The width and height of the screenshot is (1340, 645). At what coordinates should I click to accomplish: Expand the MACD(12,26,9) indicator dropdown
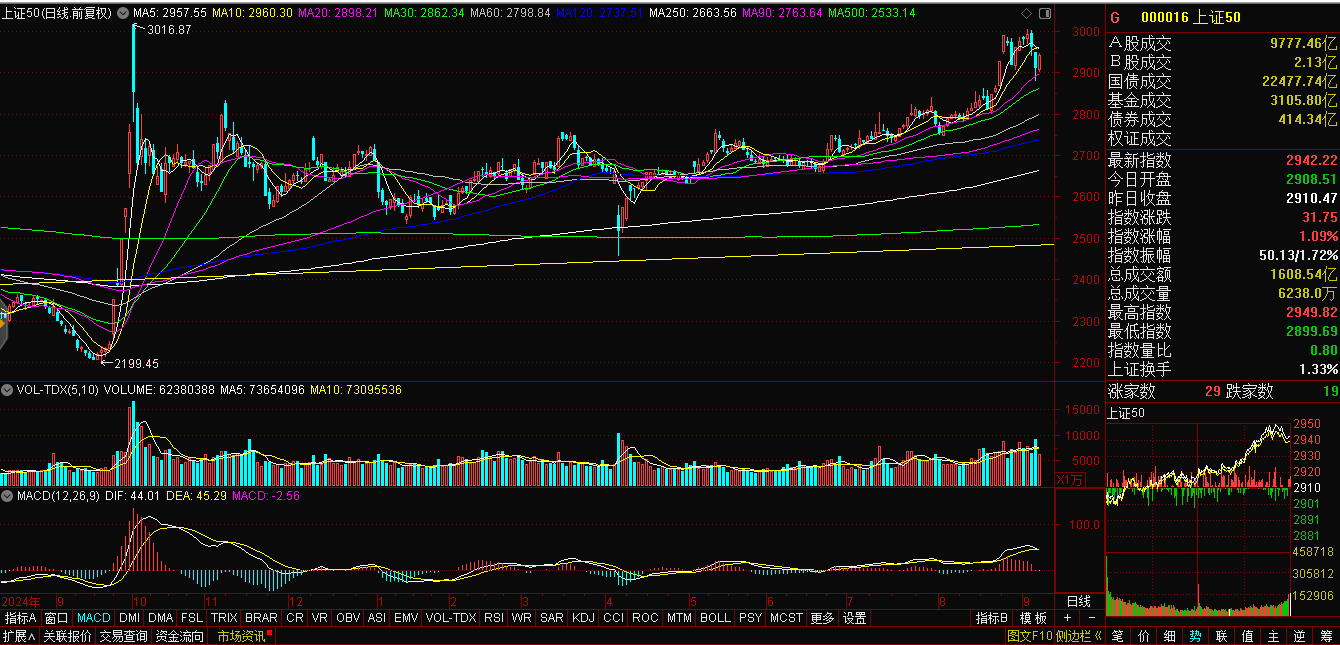coord(8,495)
